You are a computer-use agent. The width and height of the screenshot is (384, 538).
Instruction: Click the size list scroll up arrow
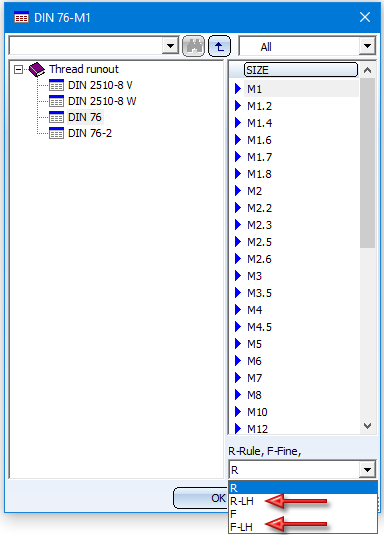tap(367, 70)
